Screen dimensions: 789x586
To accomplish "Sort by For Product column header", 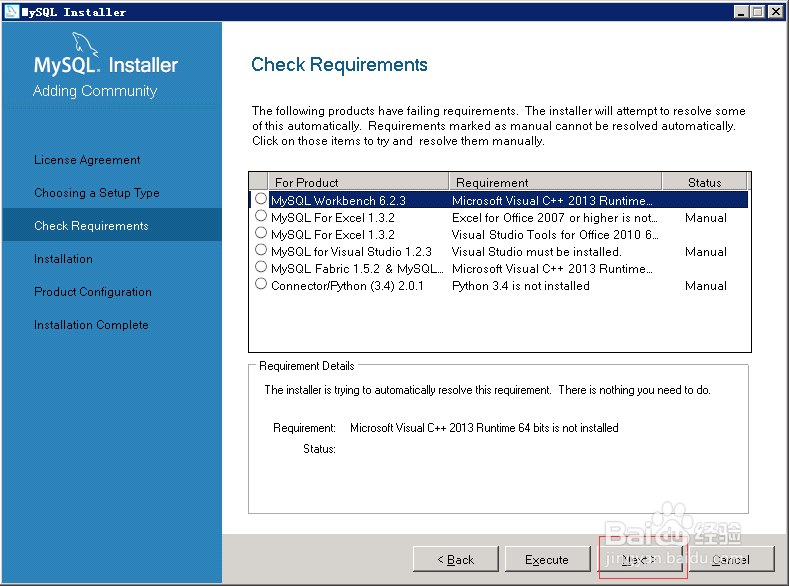I will [358, 182].
